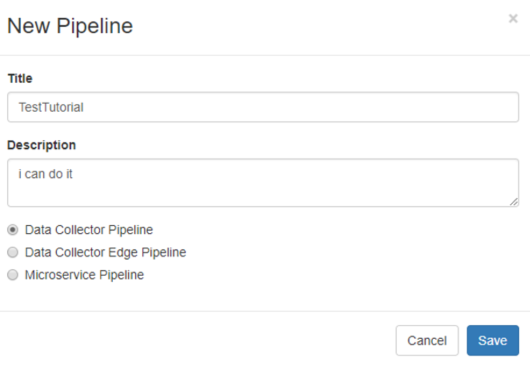Click the 'i can do it' description text
Image resolution: width=530 pixels, height=365 pixels.
click(45, 174)
